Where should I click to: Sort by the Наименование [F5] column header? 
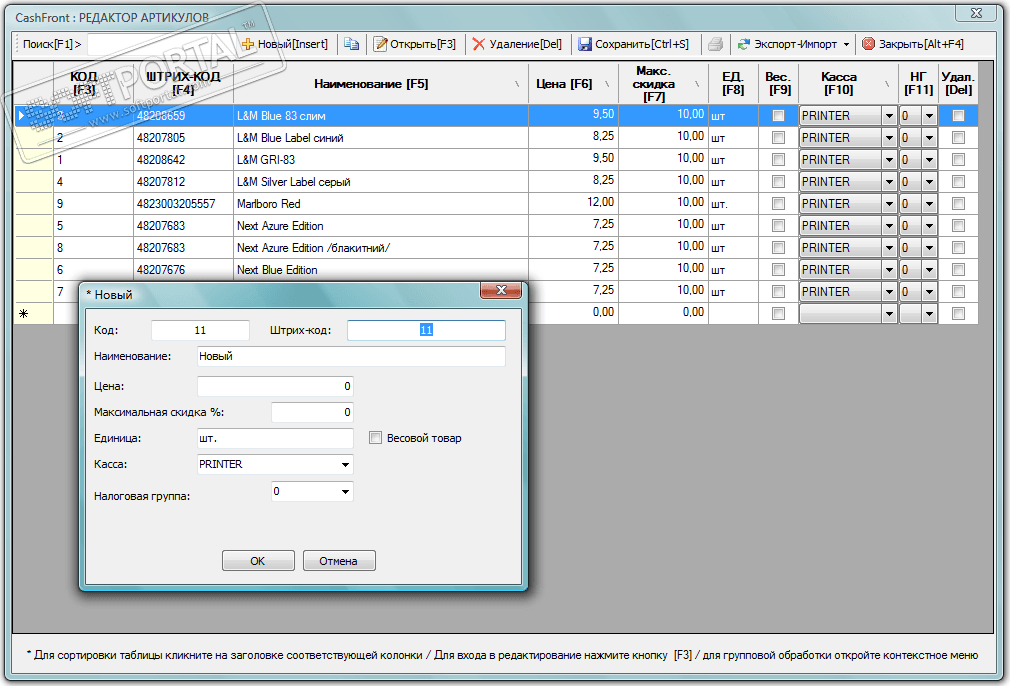tap(380, 84)
